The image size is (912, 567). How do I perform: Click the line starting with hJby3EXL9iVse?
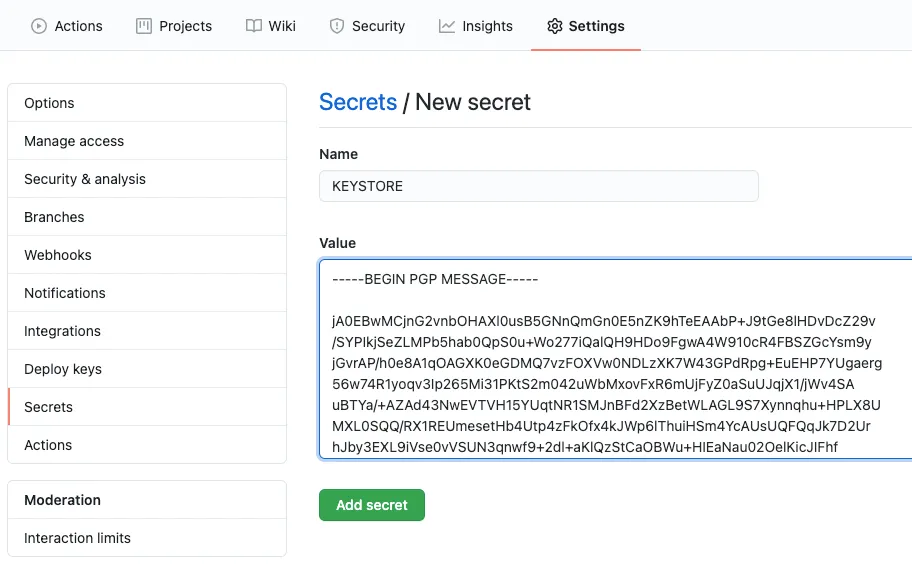tap(585, 447)
